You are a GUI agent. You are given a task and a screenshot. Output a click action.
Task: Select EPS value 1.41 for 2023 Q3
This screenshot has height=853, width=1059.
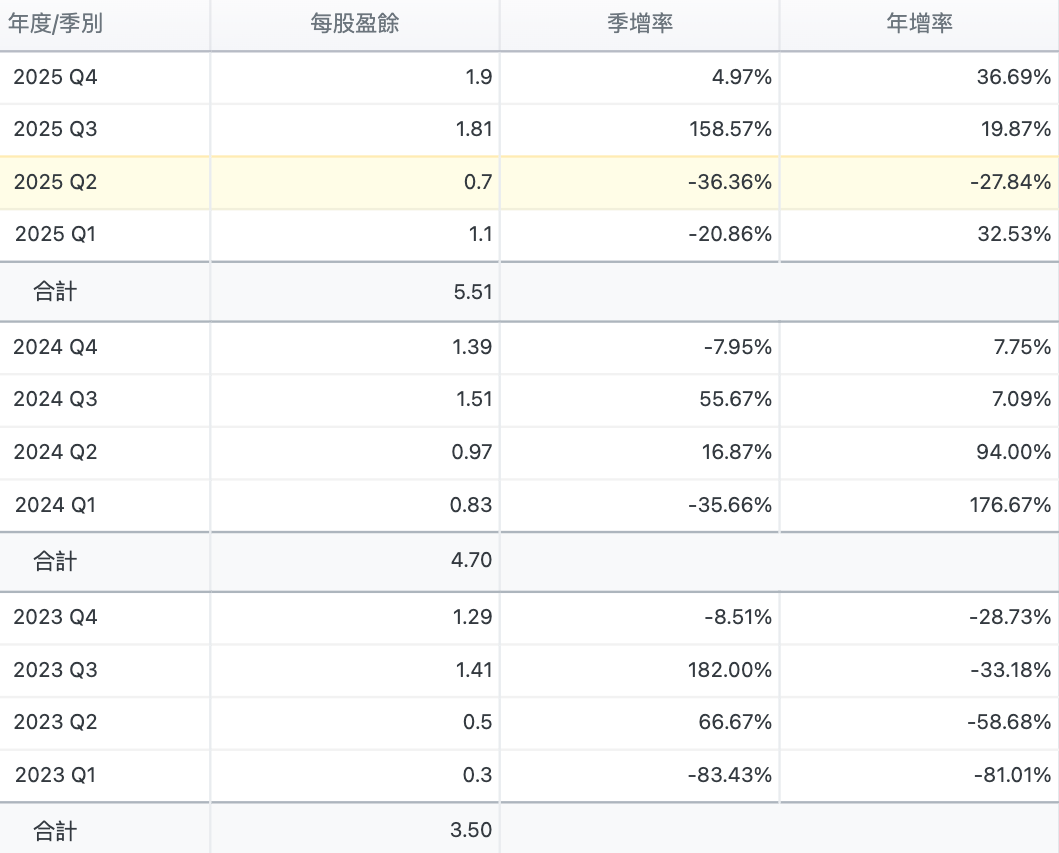(473, 670)
